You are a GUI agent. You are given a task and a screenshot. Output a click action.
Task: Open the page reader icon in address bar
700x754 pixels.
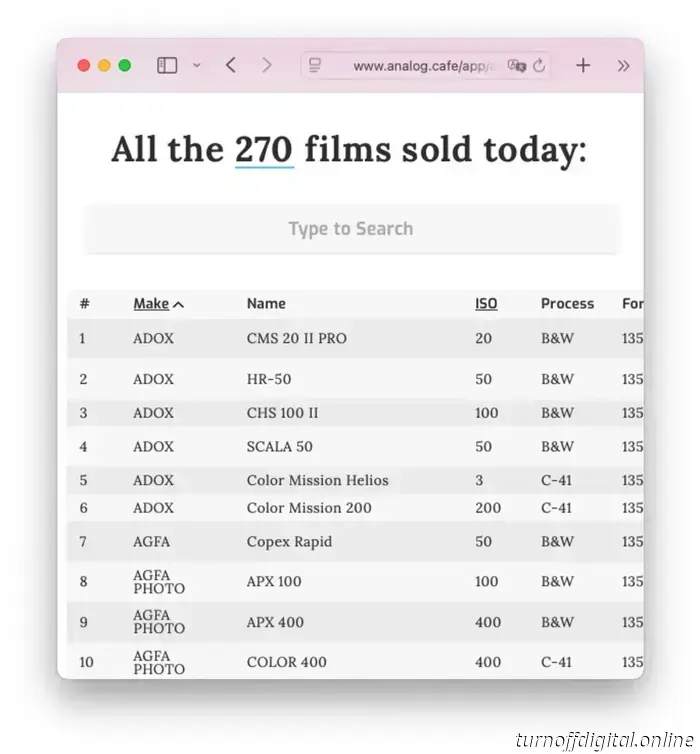click(315, 65)
